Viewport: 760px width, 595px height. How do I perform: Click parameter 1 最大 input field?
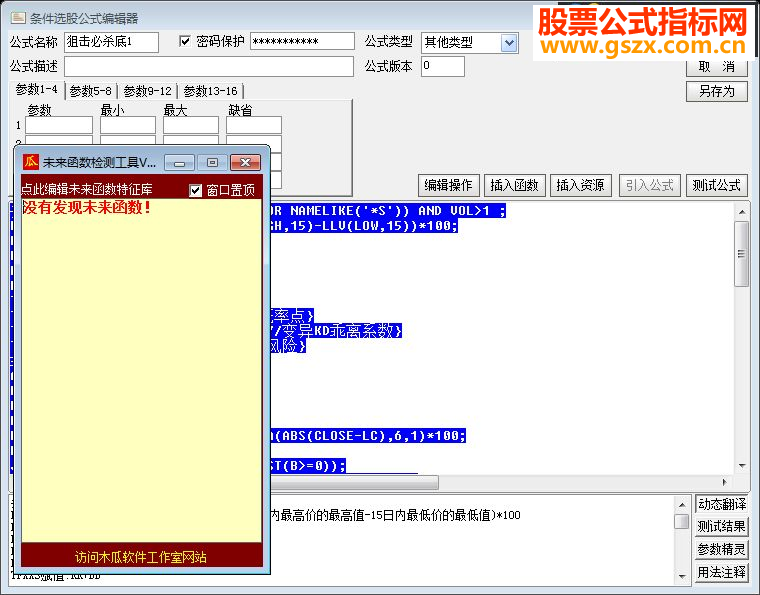click(190, 125)
